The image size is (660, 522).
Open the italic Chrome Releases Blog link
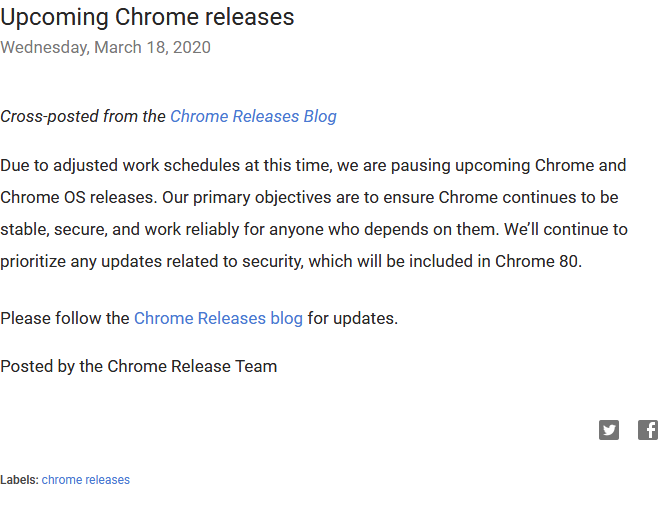(x=253, y=116)
